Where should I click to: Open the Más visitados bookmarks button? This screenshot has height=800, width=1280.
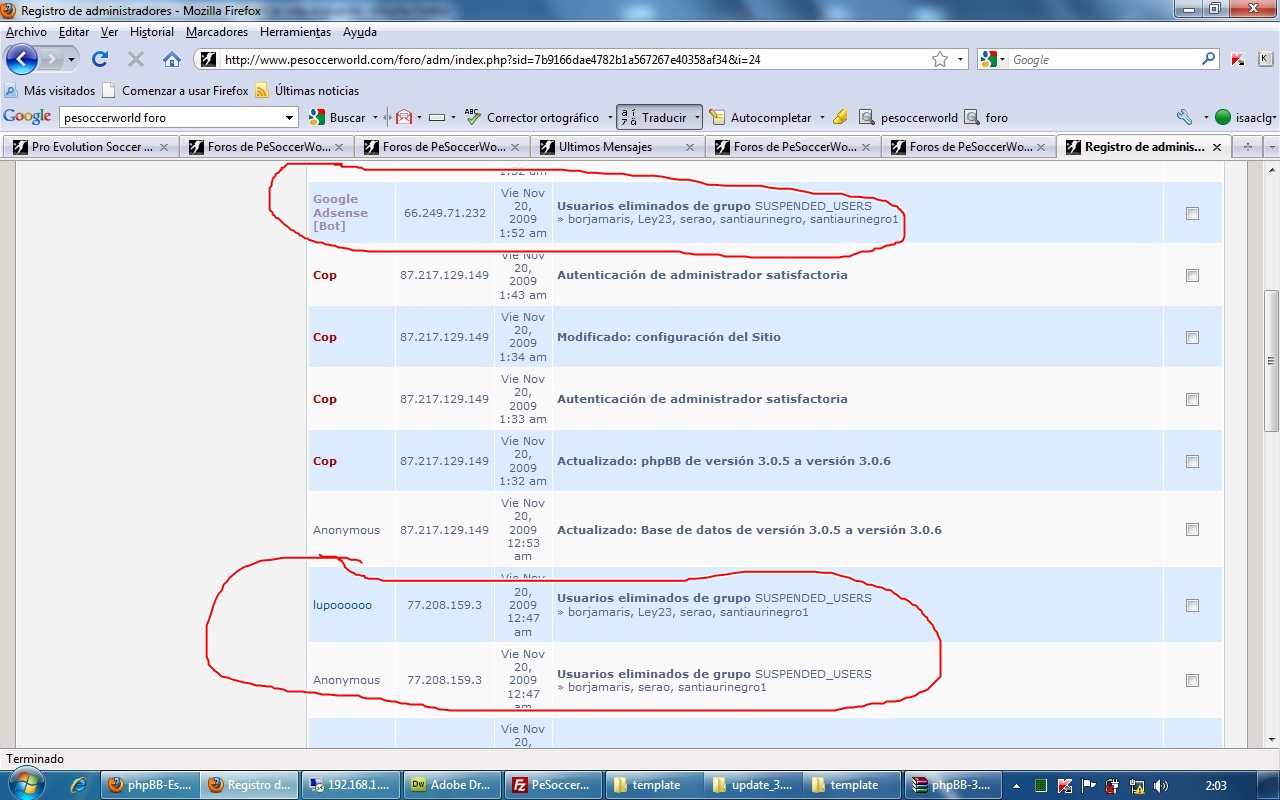50,90
